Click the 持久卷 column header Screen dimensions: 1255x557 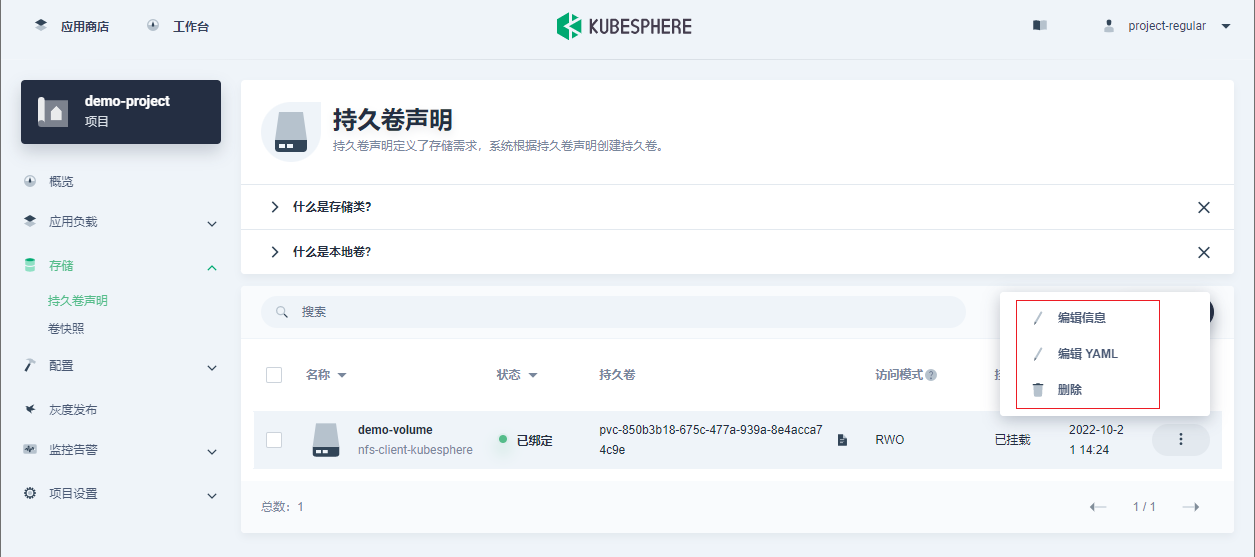point(617,375)
